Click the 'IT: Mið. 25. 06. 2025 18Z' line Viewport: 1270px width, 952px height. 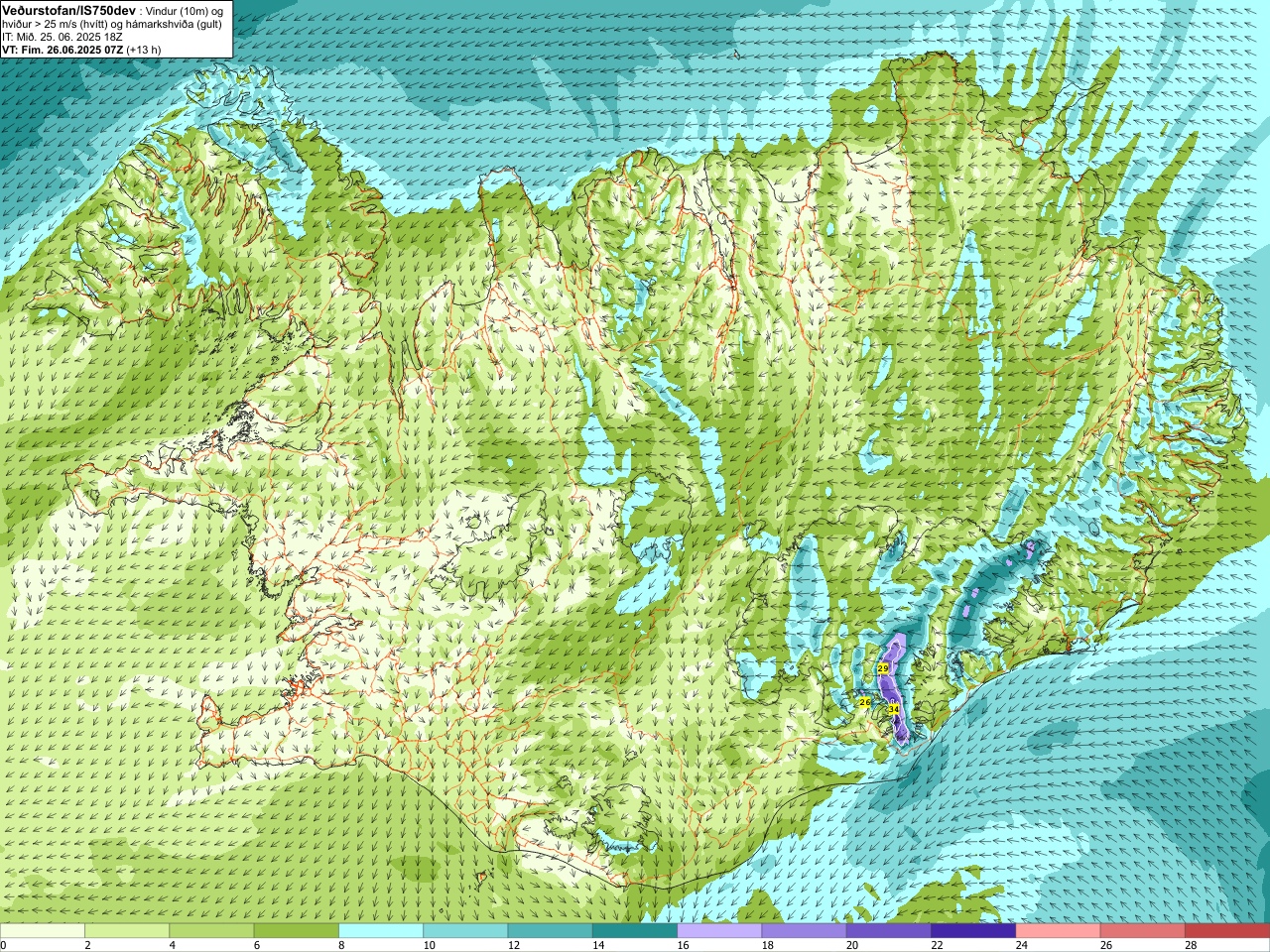pyautogui.click(x=63, y=37)
